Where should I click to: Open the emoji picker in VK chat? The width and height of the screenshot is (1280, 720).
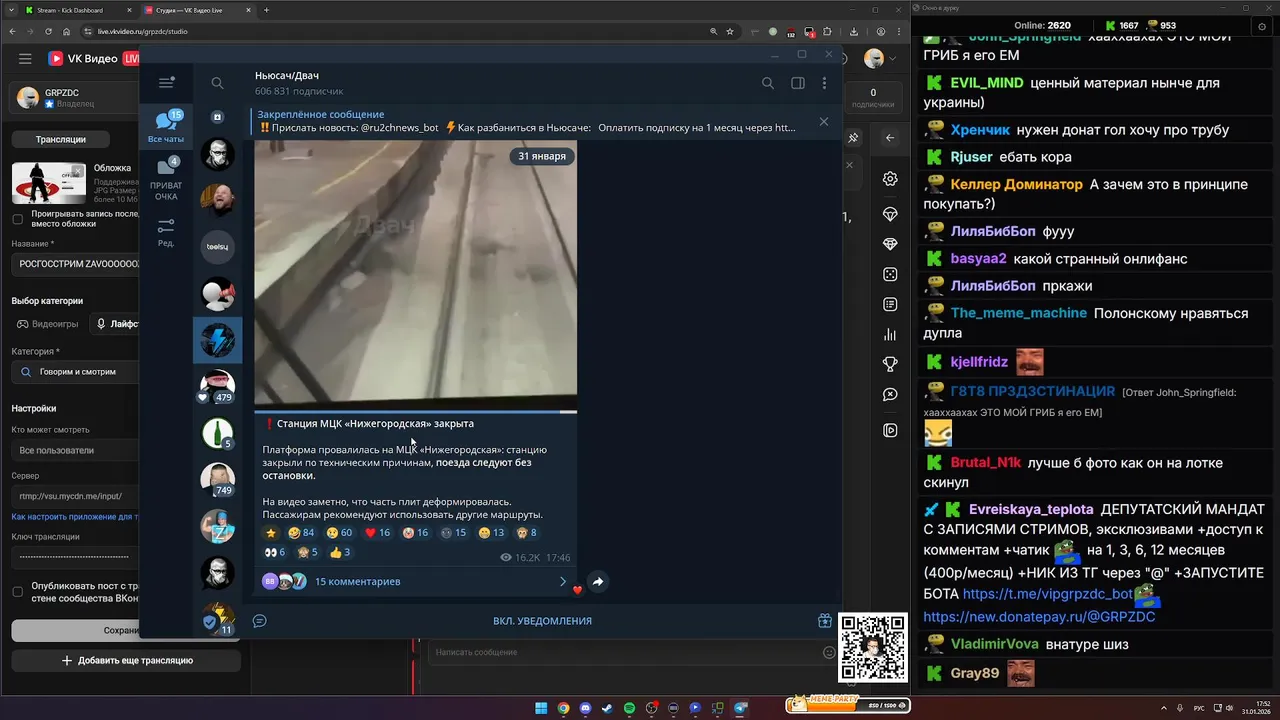(x=829, y=652)
